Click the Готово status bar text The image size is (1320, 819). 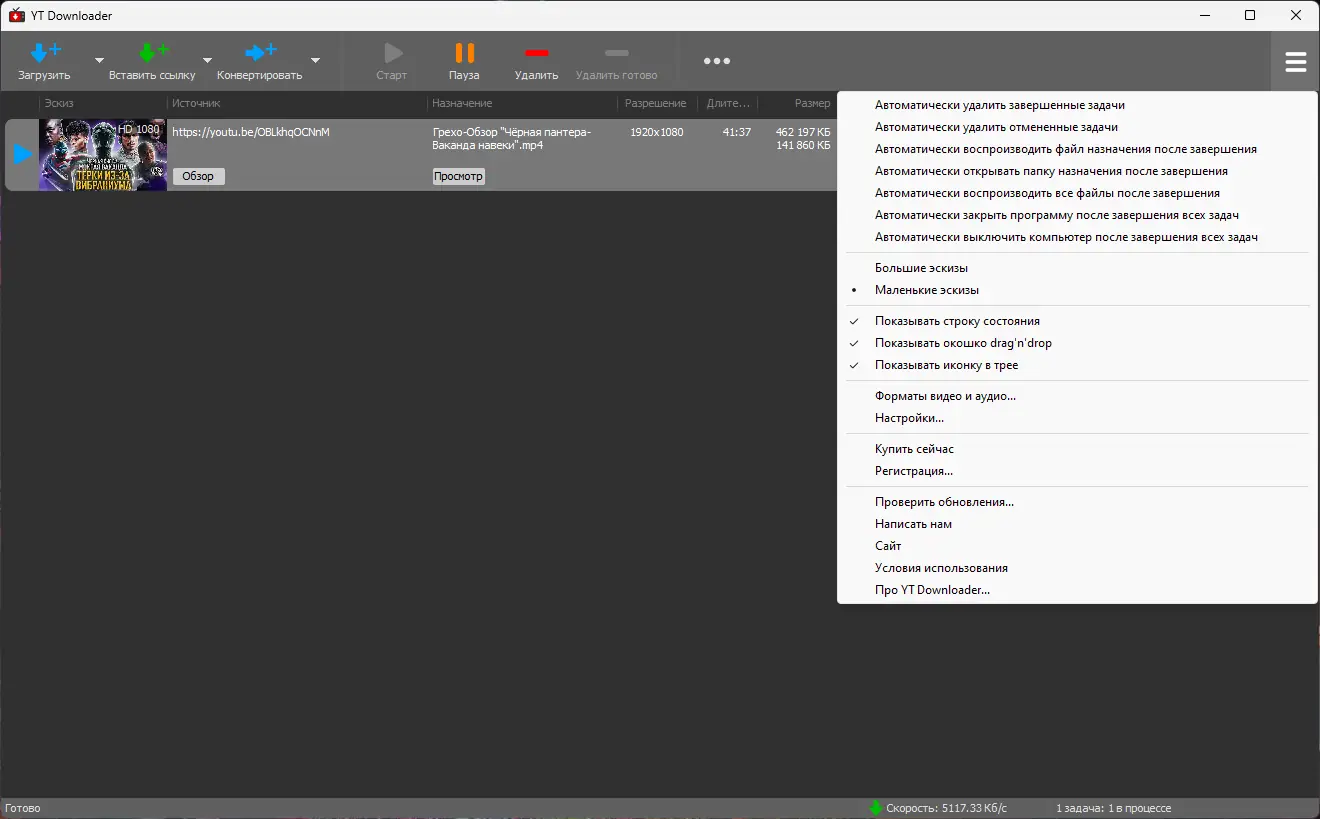[23, 808]
